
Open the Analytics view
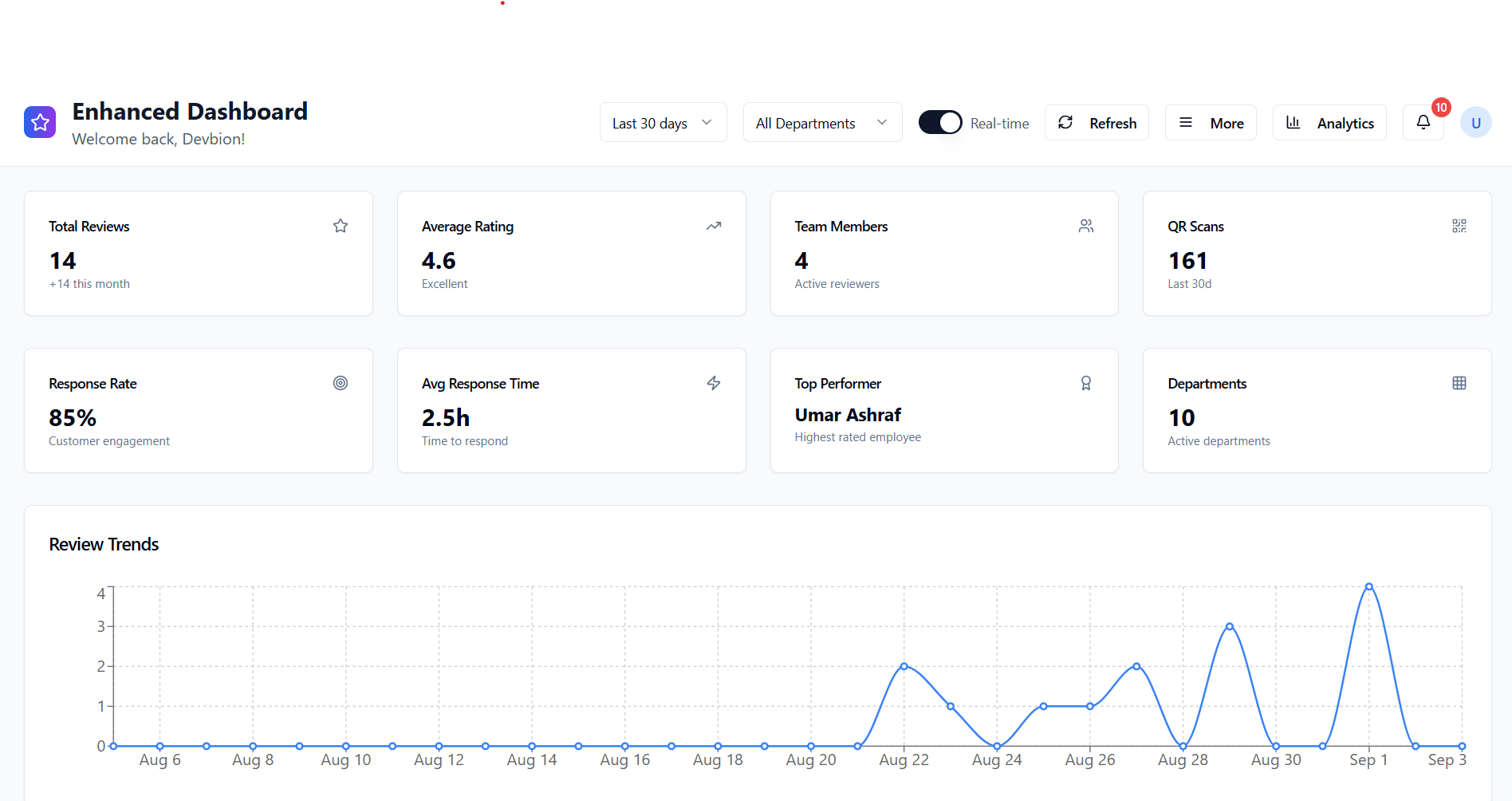1329,123
